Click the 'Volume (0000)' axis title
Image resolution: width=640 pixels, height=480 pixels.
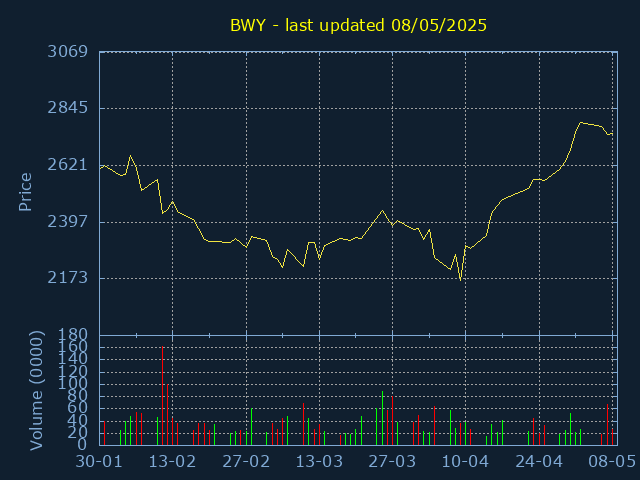[36, 391]
